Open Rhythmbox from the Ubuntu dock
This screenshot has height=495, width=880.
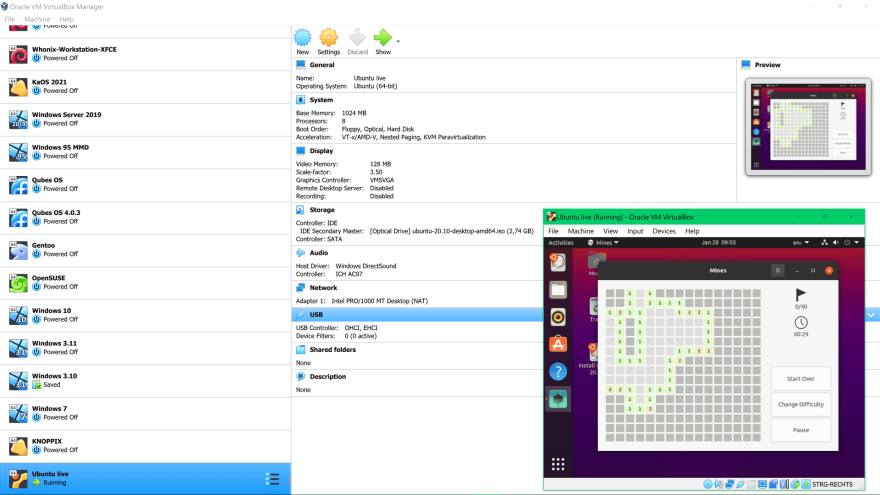[x=558, y=317]
